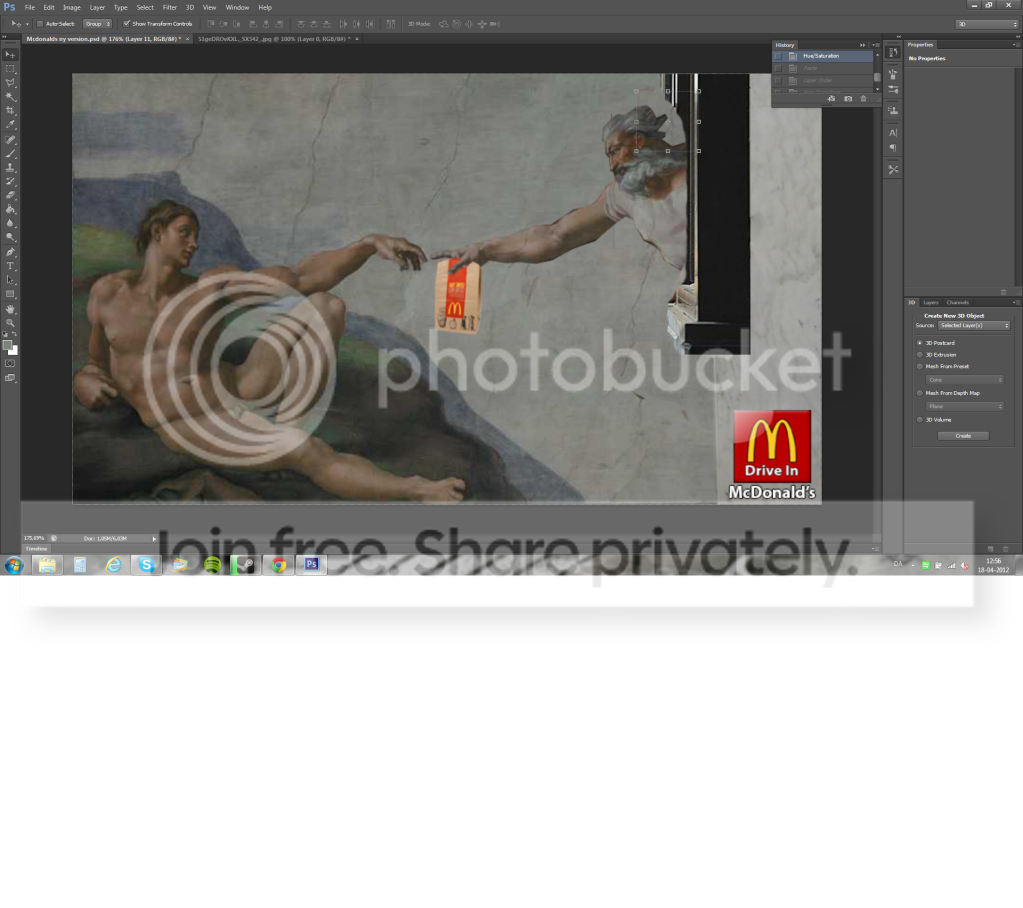Select the Polygonal Lasso tool
Image resolution: width=1023 pixels, height=908 pixels.
point(10,83)
